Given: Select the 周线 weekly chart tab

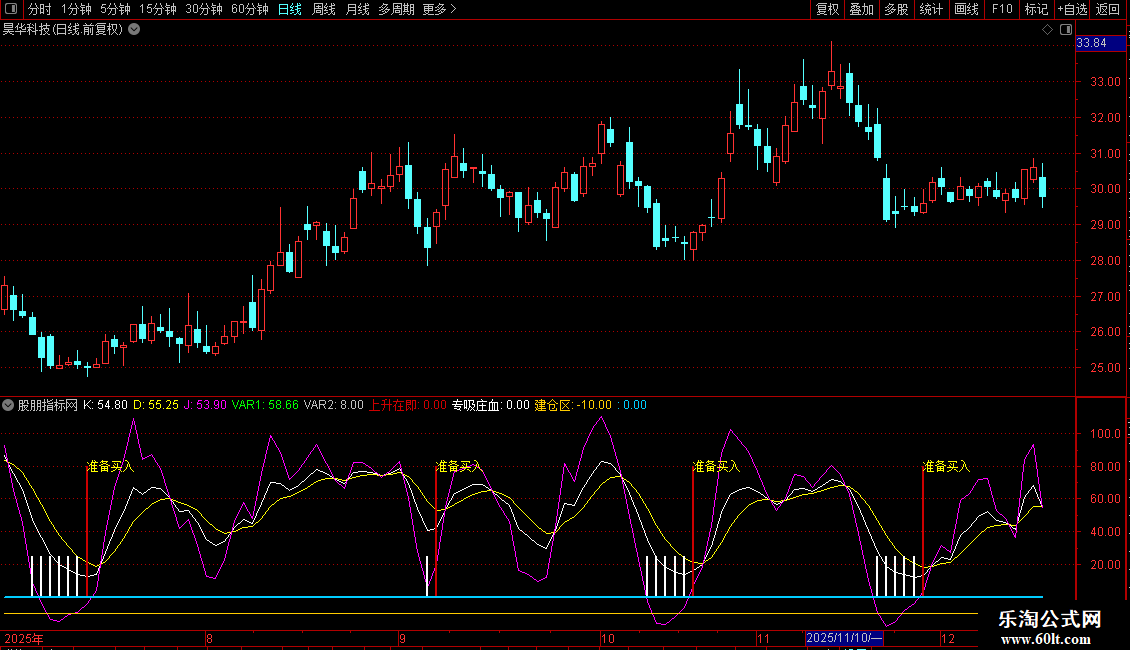Looking at the screenshot, I should pyautogui.click(x=324, y=10).
